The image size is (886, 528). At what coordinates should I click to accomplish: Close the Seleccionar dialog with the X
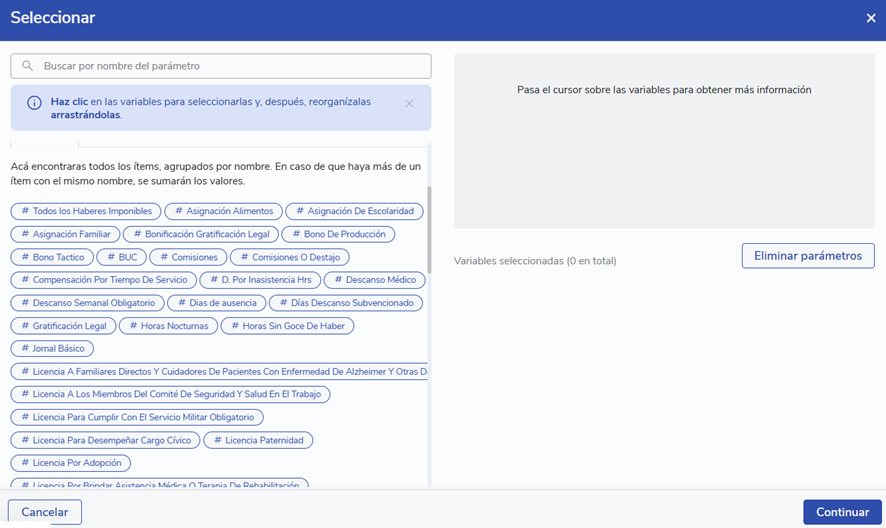pos(870,18)
